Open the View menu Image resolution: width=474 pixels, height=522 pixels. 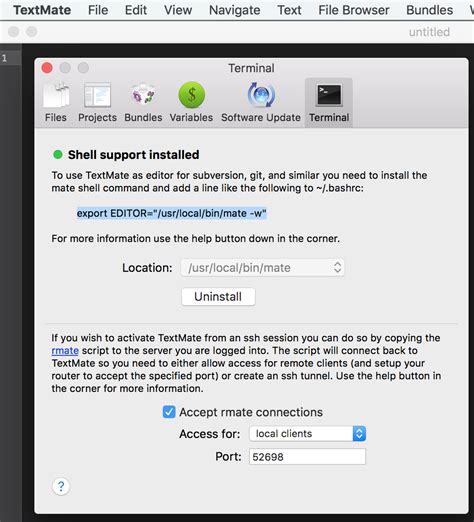tap(178, 10)
